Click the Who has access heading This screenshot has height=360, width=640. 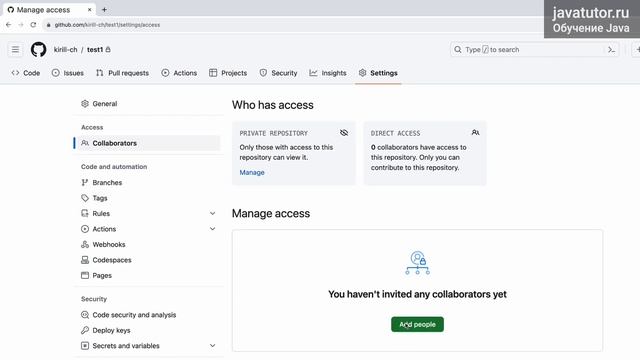pyautogui.click(x=273, y=105)
